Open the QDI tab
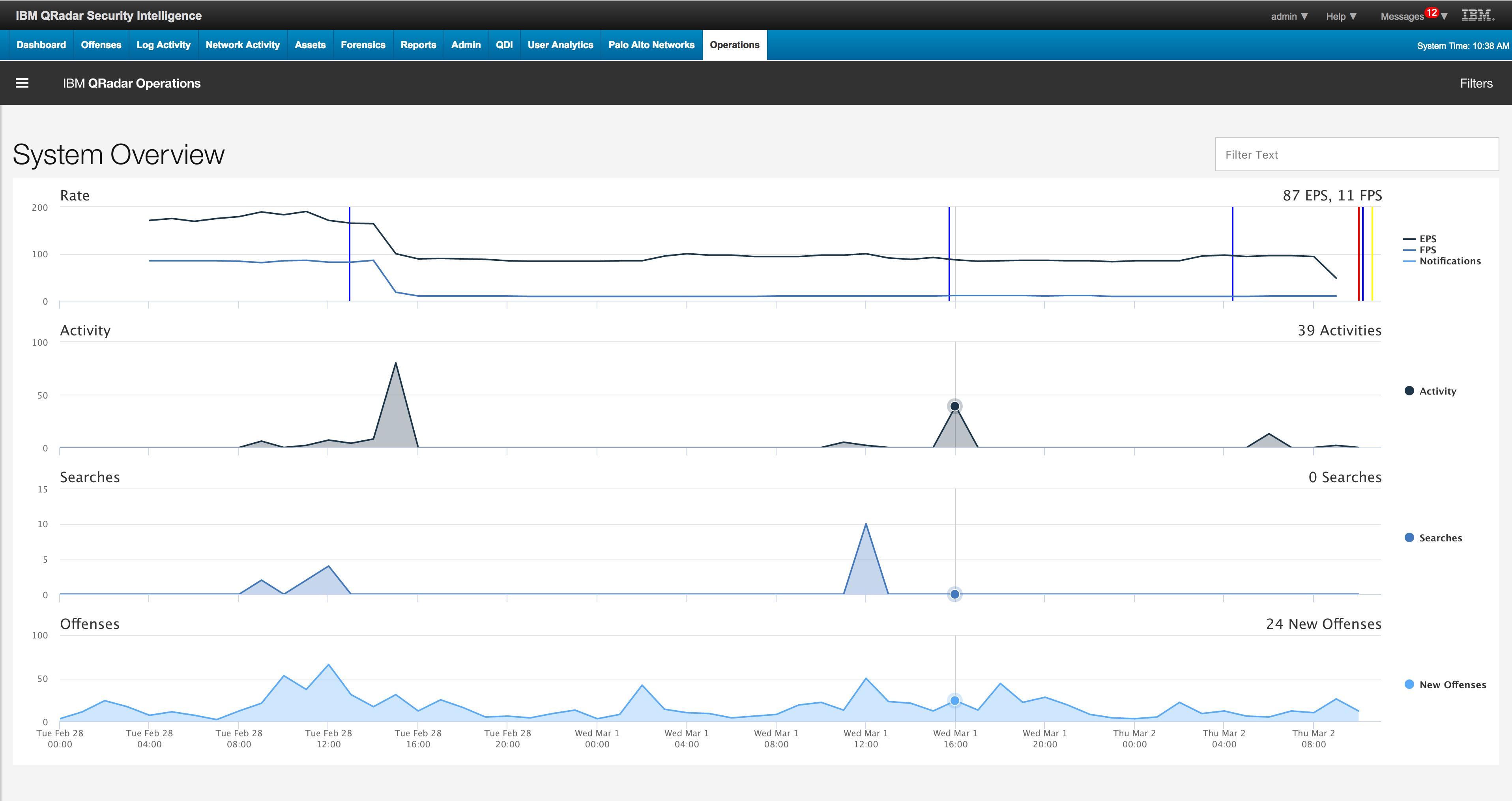The image size is (1512, 801). [504, 45]
